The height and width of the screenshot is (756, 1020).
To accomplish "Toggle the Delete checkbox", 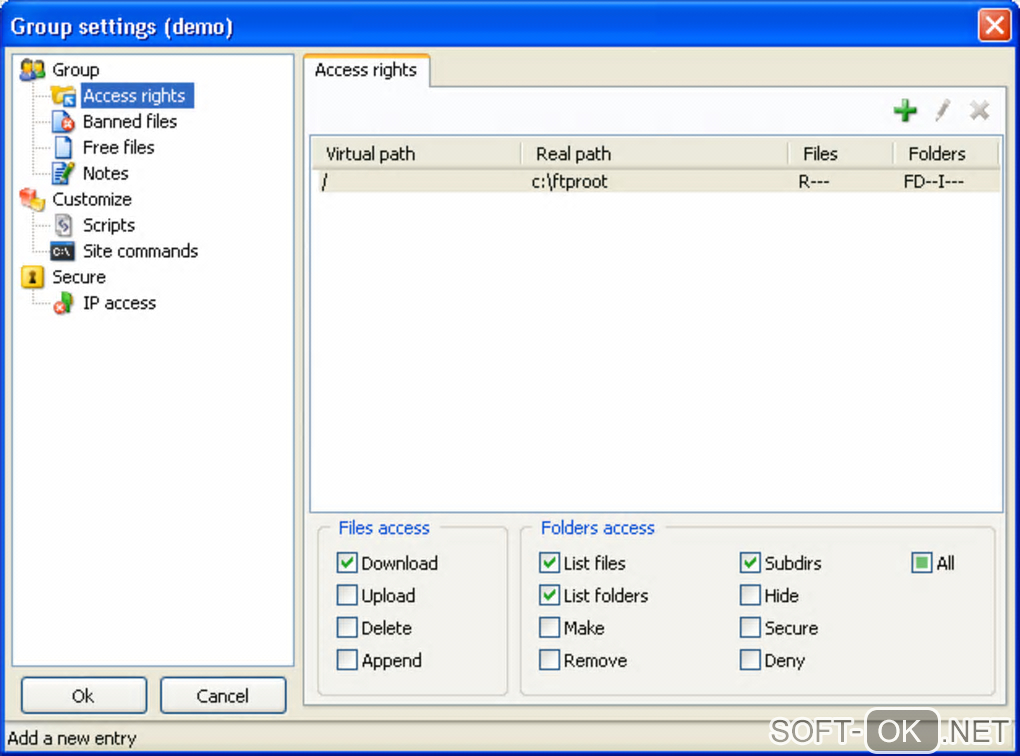I will coord(347,628).
